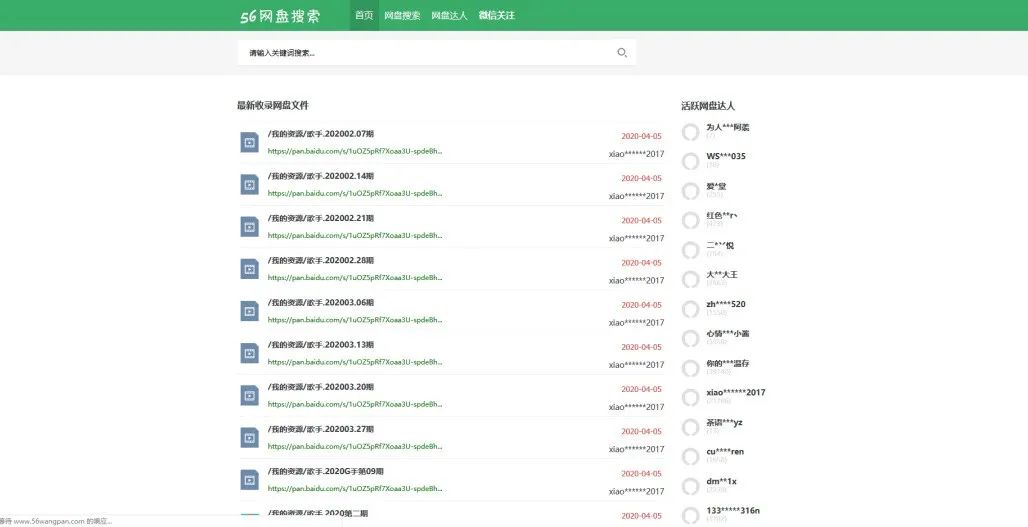Open file title 歌手.202003.13期

point(321,344)
